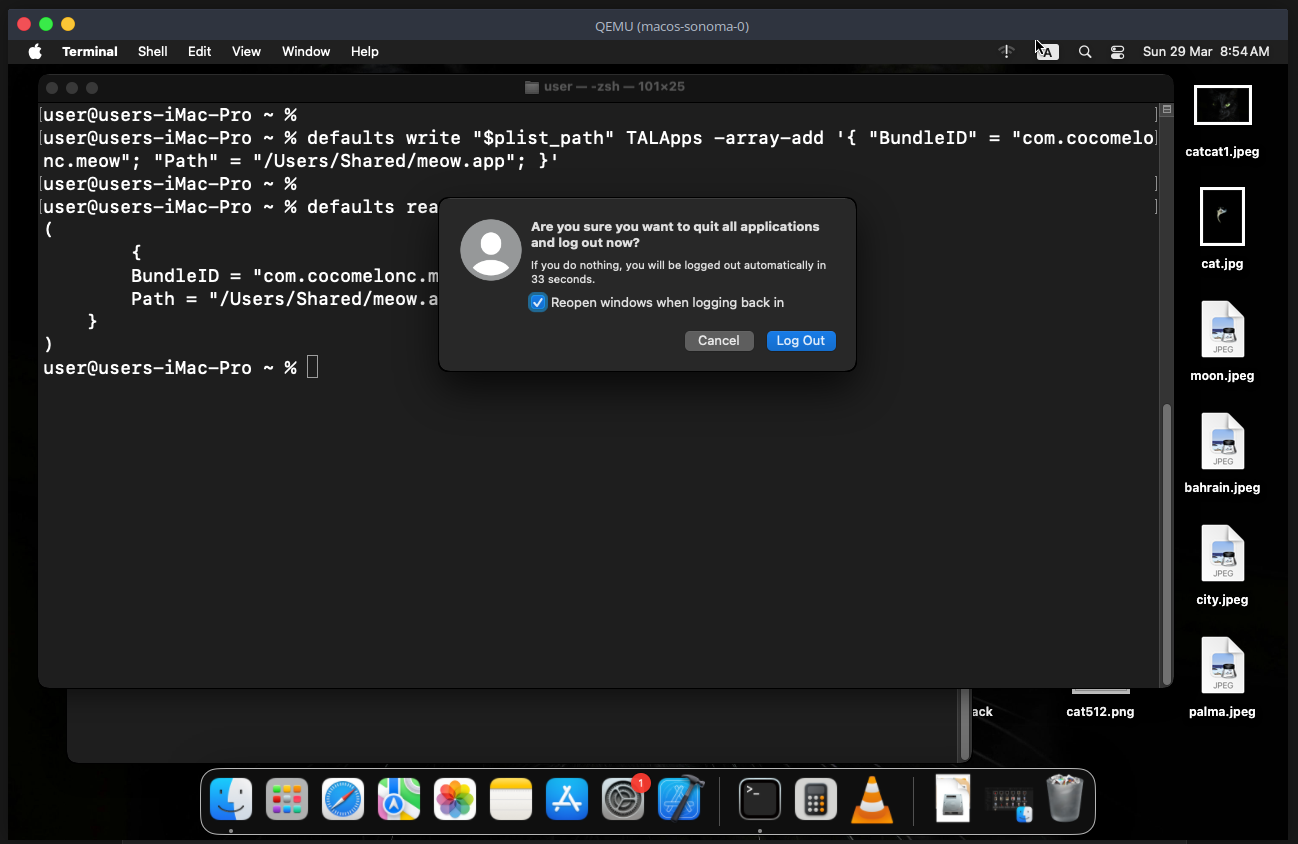
Task: Click the clock date in menu bar
Action: (x=1205, y=52)
